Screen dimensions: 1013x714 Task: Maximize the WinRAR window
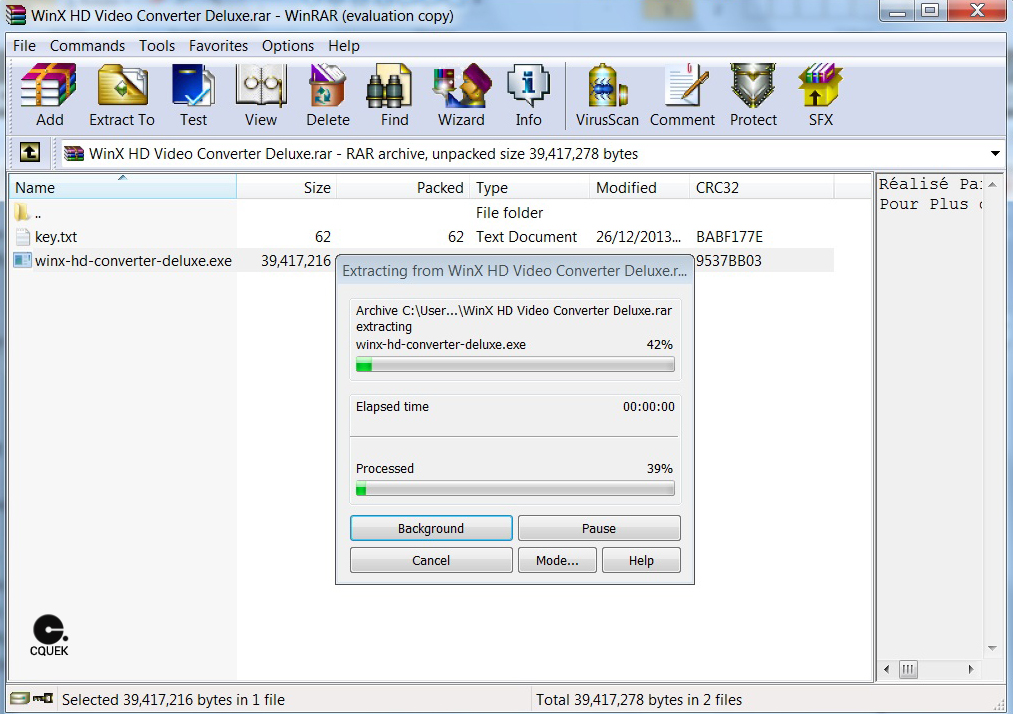pyautogui.click(x=930, y=10)
